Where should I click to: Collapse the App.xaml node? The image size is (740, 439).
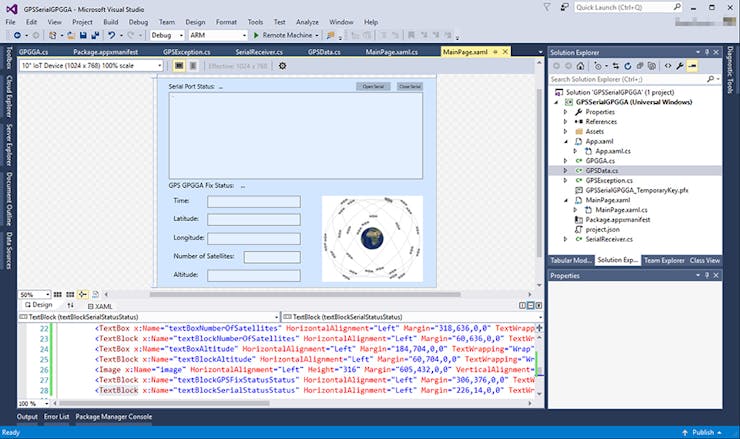click(x=565, y=142)
